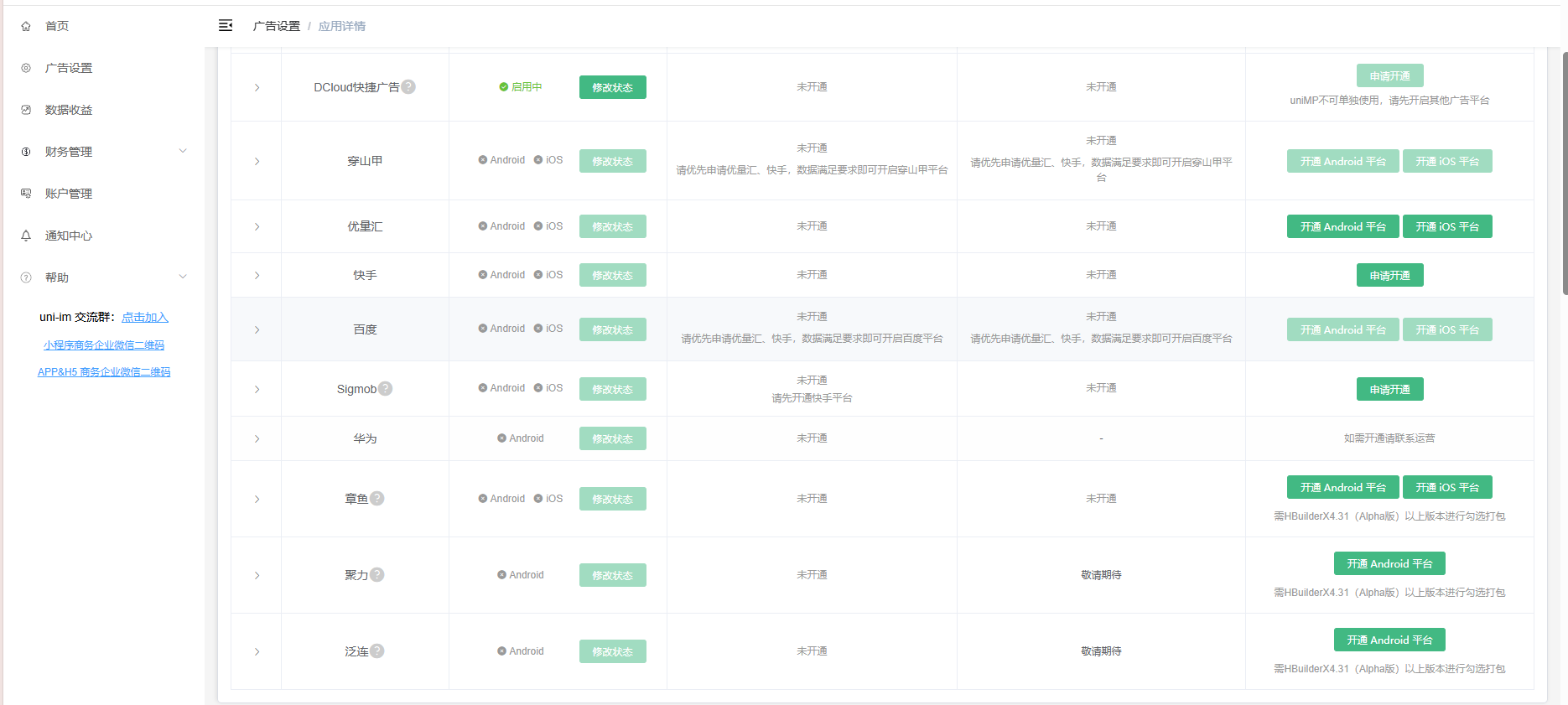This screenshot has height=705, width=1568.
Task: Click the iOS status icon in Sigmob row
Action: 538,387
